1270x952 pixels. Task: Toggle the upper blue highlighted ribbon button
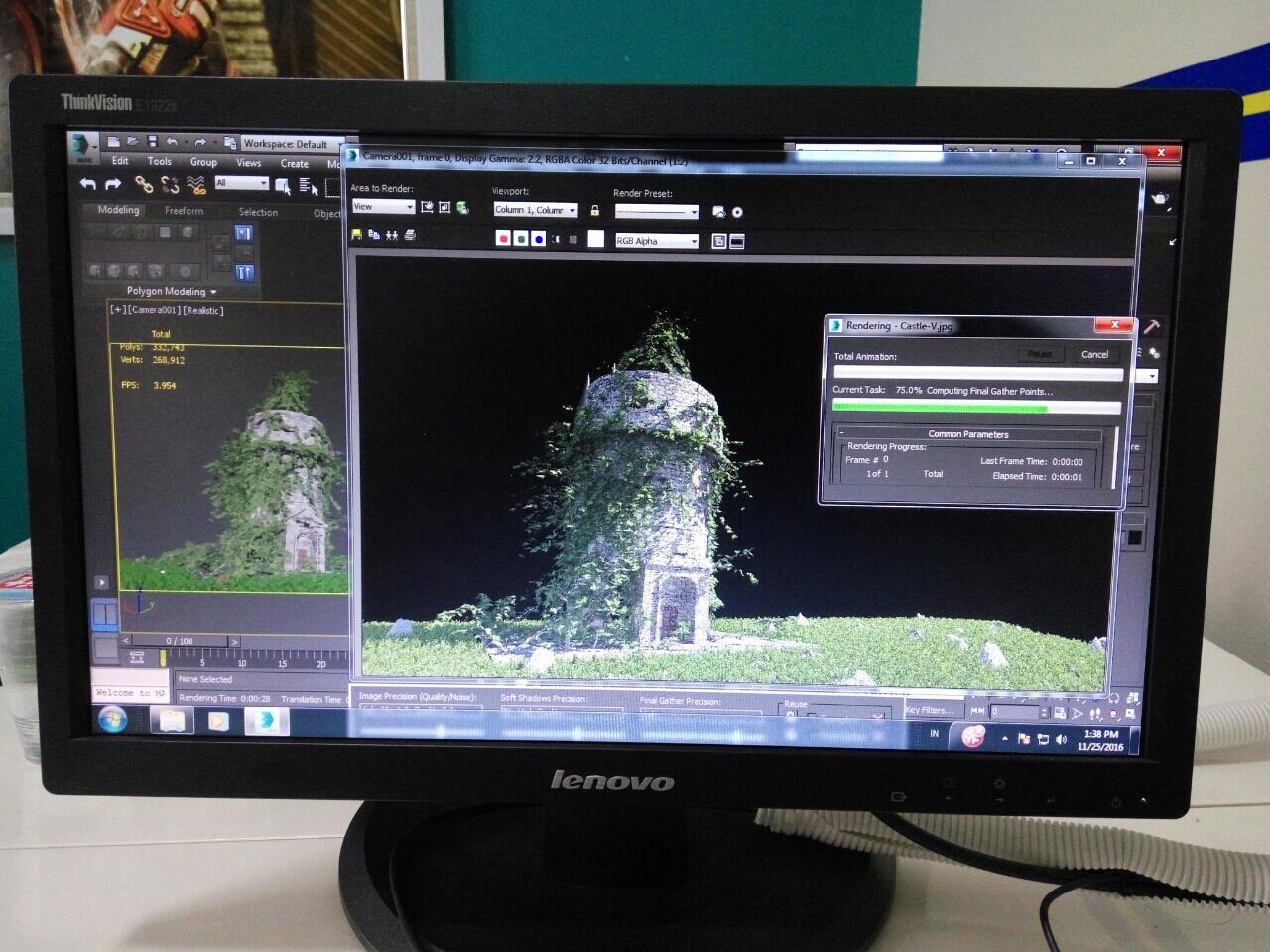click(x=243, y=233)
